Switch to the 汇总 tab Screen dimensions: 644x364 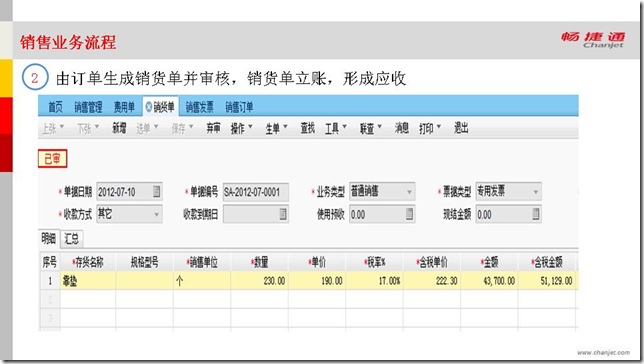coord(72,239)
